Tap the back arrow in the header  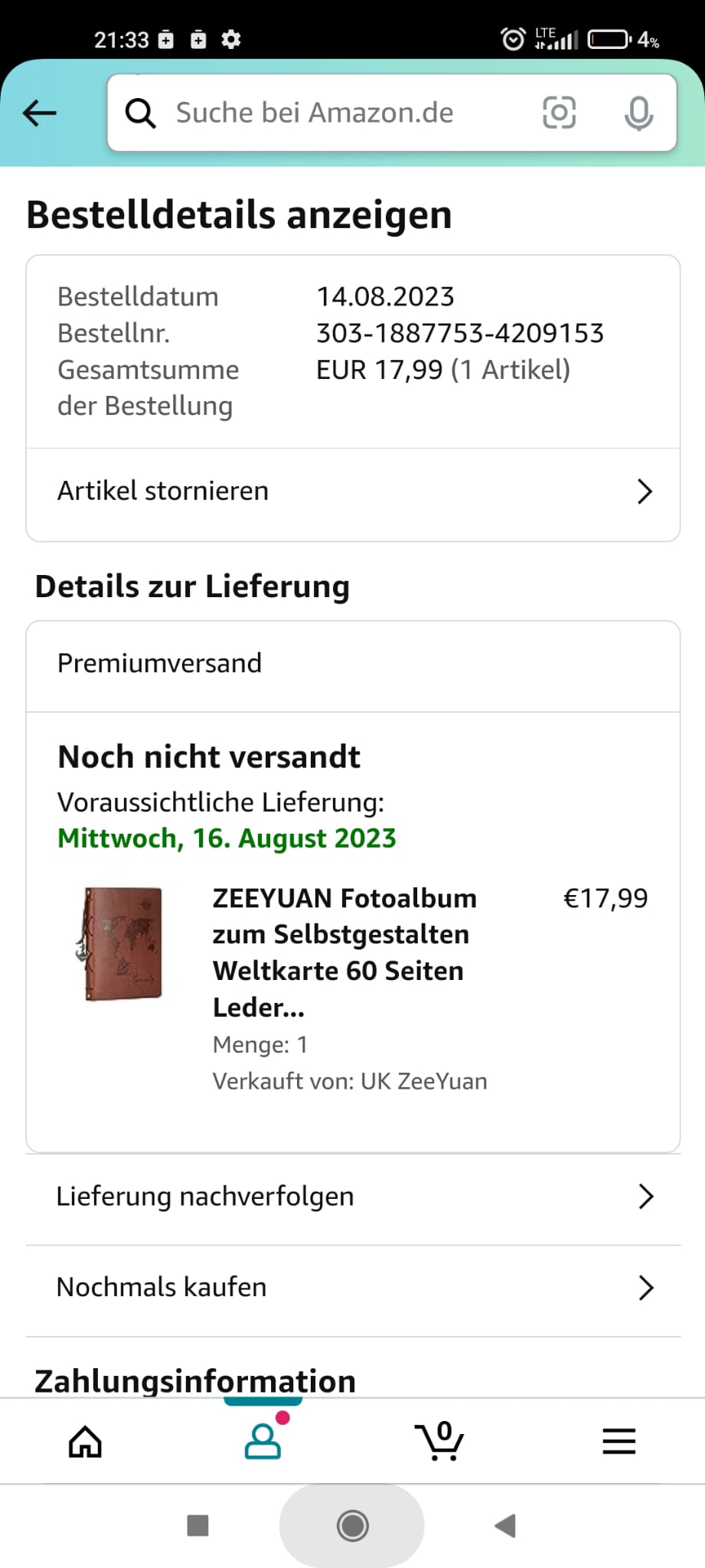(x=40, y=113)
